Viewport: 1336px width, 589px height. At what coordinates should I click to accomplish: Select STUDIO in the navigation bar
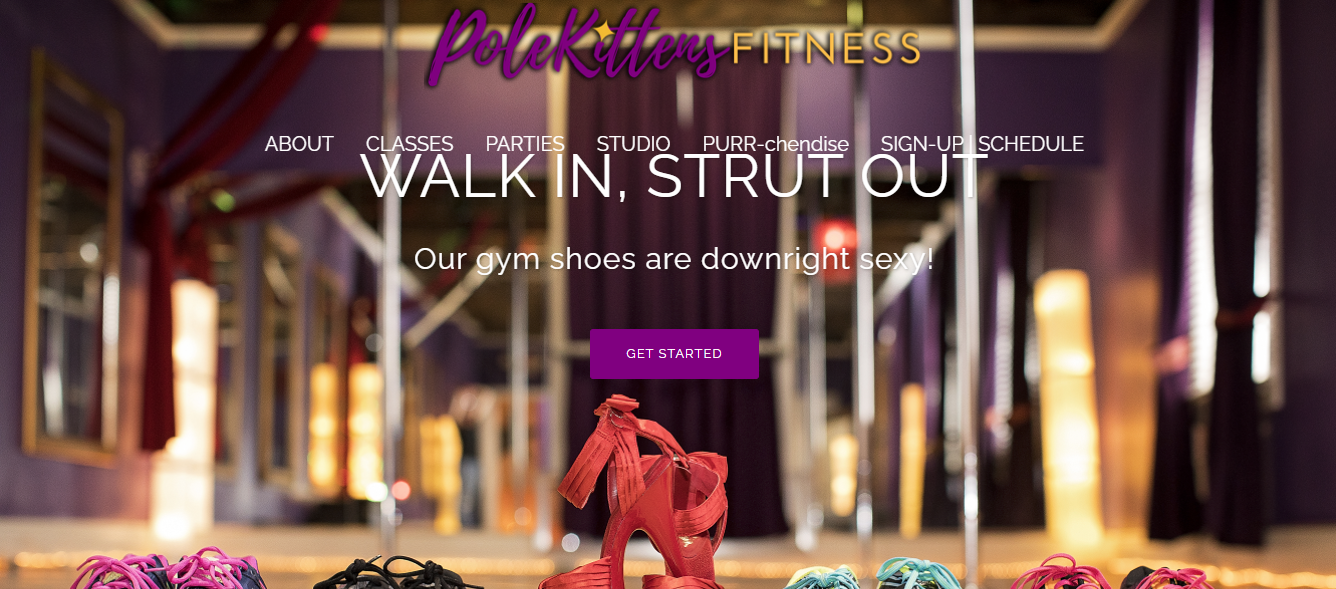click(633, 144)
